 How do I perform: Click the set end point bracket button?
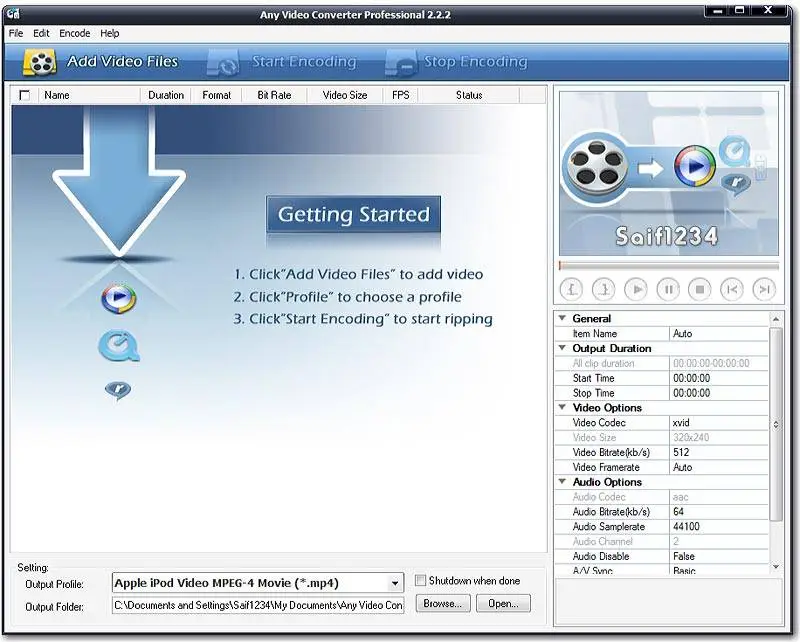pos(604,289)
